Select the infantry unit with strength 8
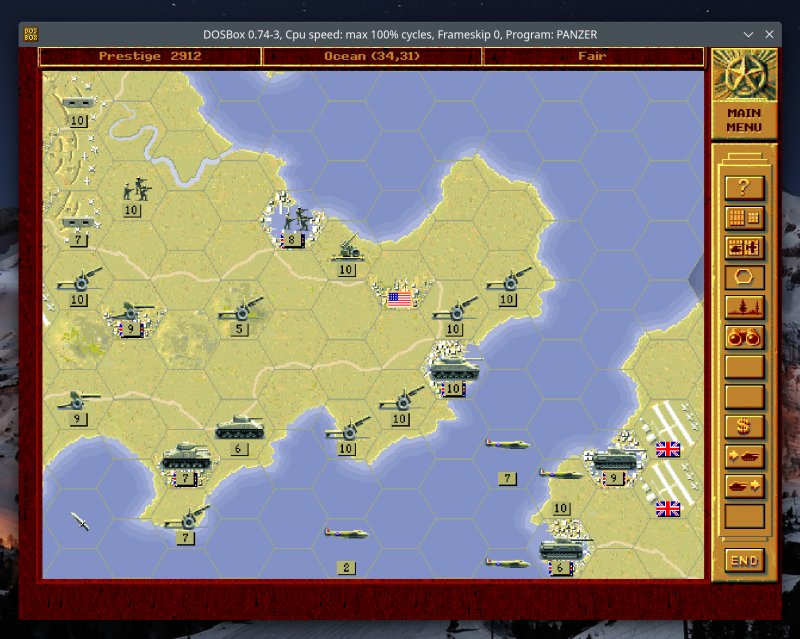This screenshot has width=800, height=639. [292, 222]
